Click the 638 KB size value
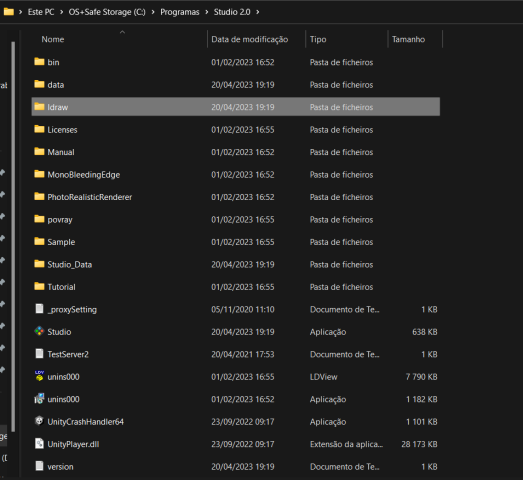523x480 pixels. [x=425, y=332]
